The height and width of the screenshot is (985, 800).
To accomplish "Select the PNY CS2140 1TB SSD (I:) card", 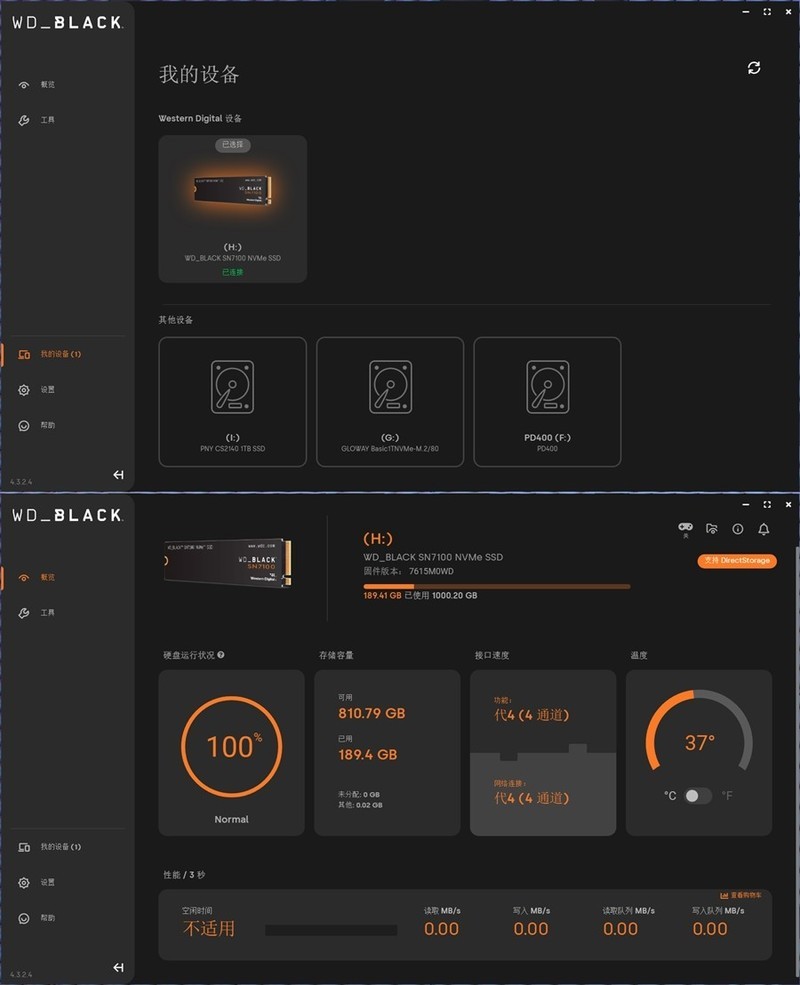I will 232,402.
